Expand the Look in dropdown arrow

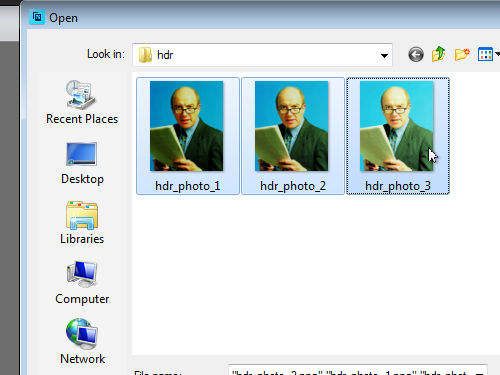[384, 55]
